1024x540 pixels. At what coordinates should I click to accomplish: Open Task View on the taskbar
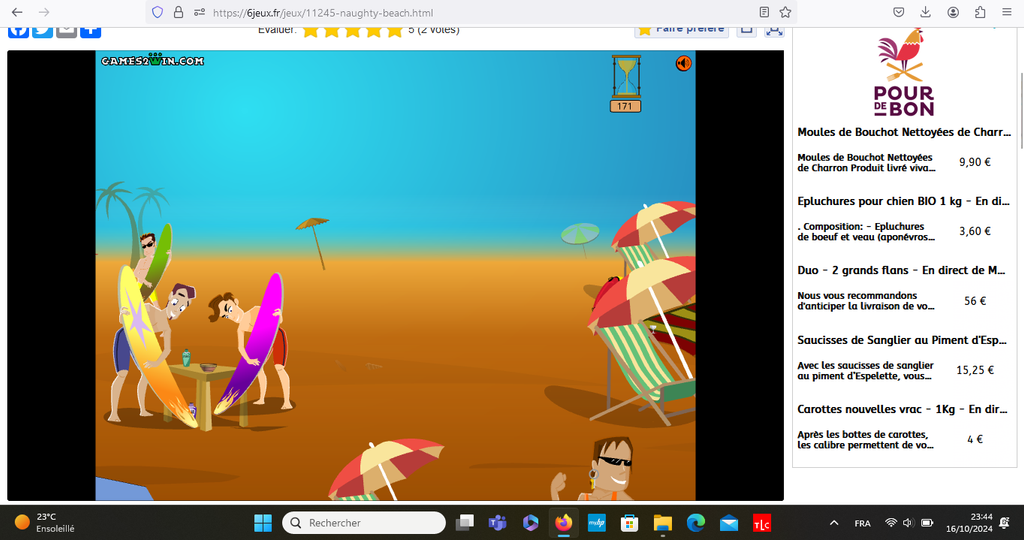[464, 522]
